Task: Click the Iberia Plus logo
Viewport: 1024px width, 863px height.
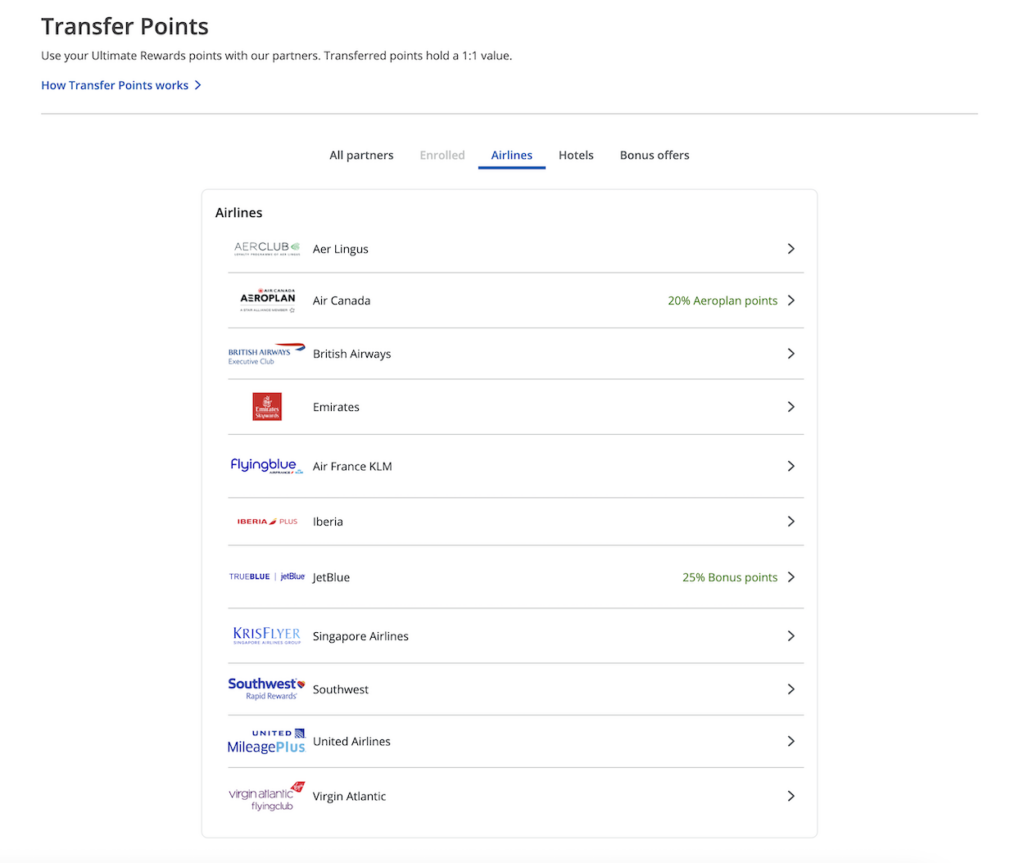Action: [x=267, y=521]
